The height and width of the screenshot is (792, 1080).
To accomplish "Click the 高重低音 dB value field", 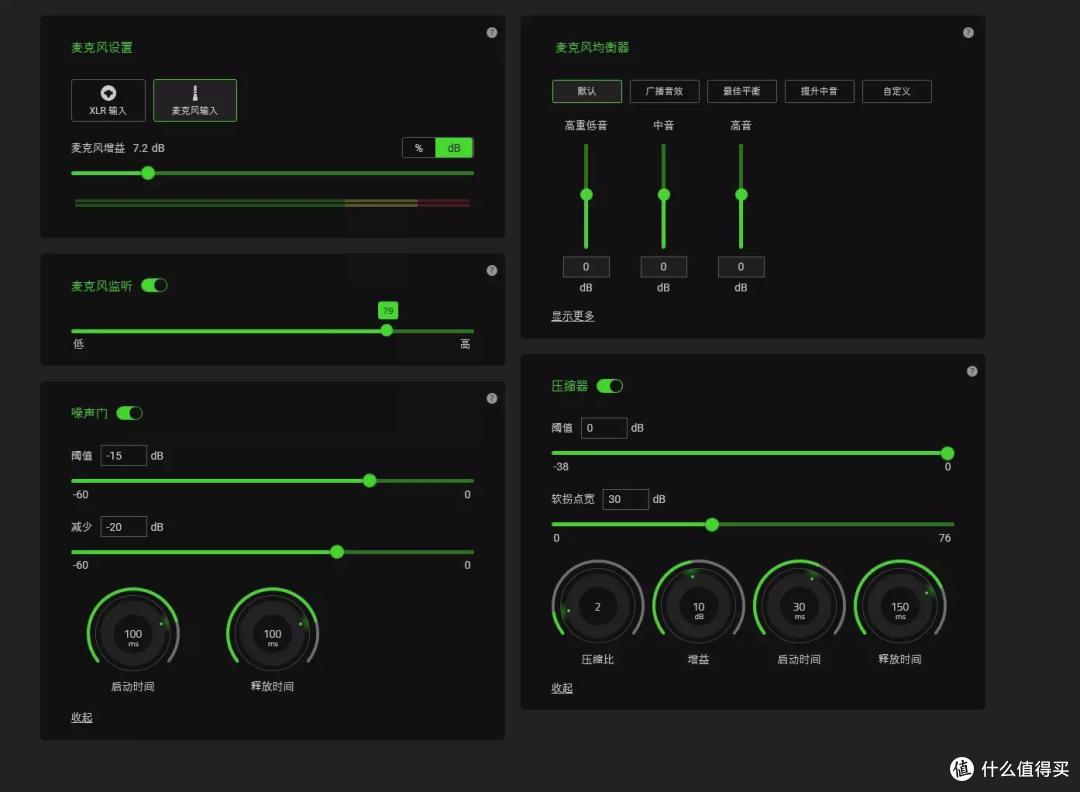I will click(x=586, y=267).
